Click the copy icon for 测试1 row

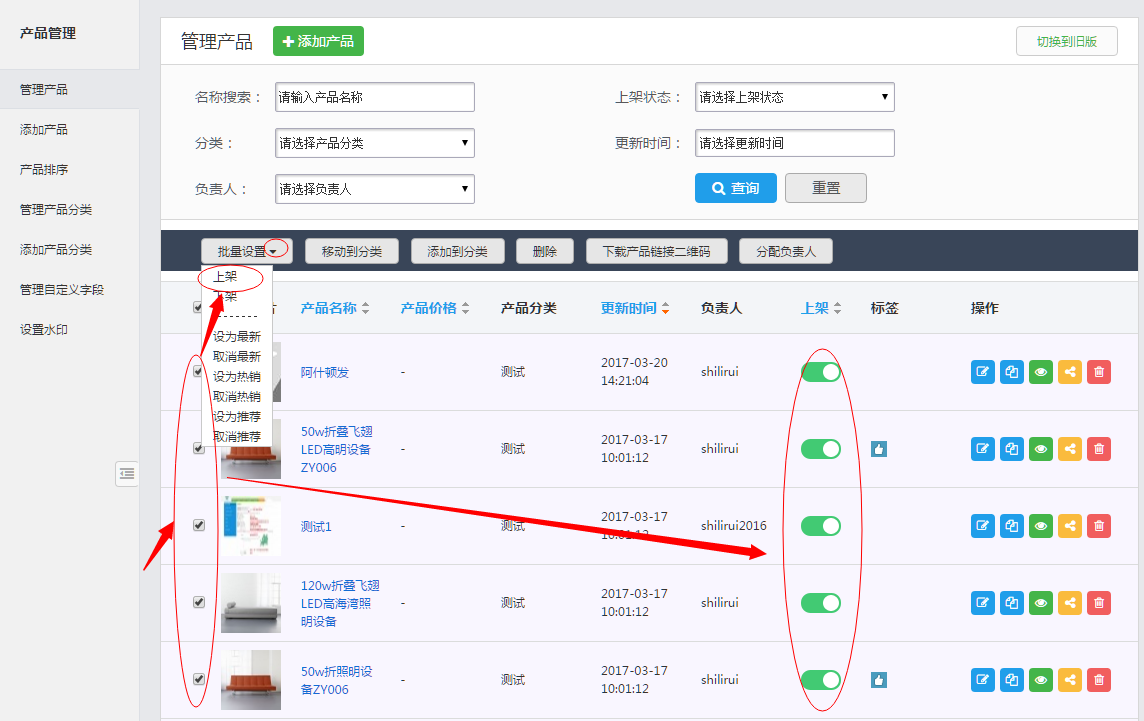[x=1012, y=526]
